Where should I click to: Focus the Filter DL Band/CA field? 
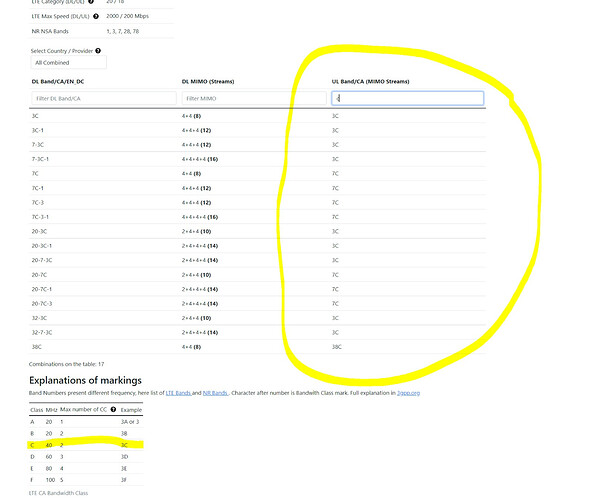coord(104,98)
